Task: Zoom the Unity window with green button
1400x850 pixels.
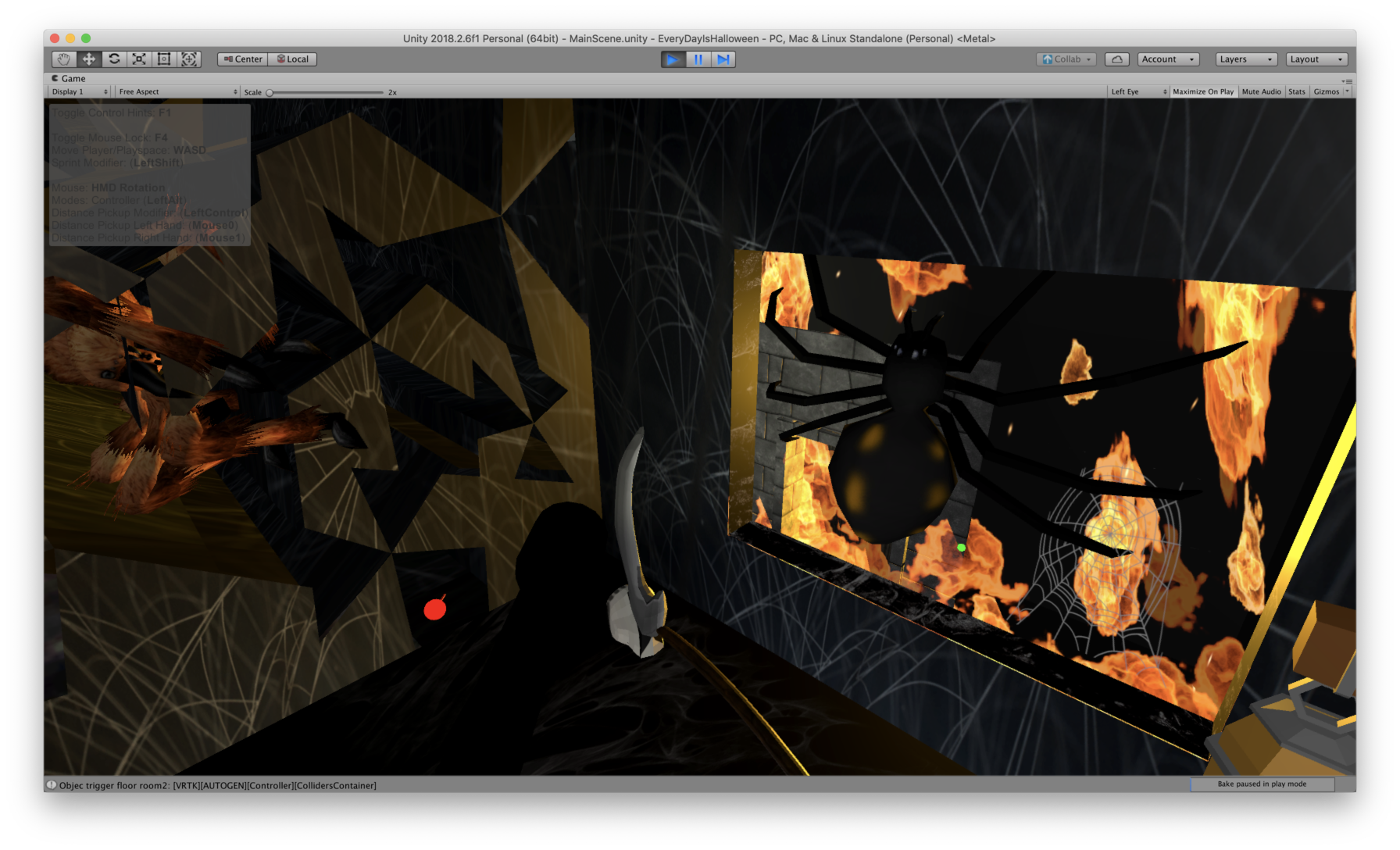Action: pos(86,38)
